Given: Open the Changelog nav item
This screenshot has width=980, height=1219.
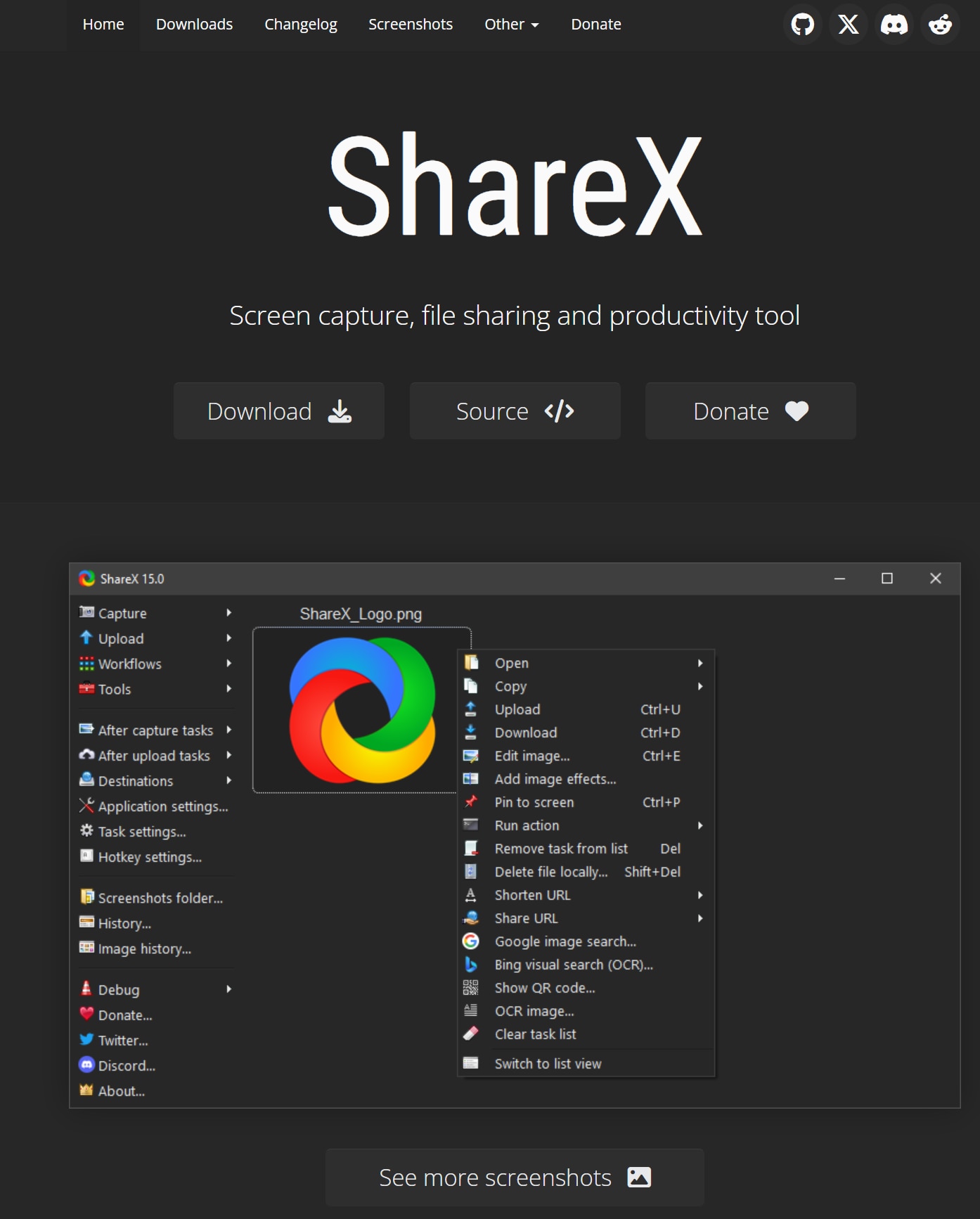Looking at the screenshot, I should [301, 25].
